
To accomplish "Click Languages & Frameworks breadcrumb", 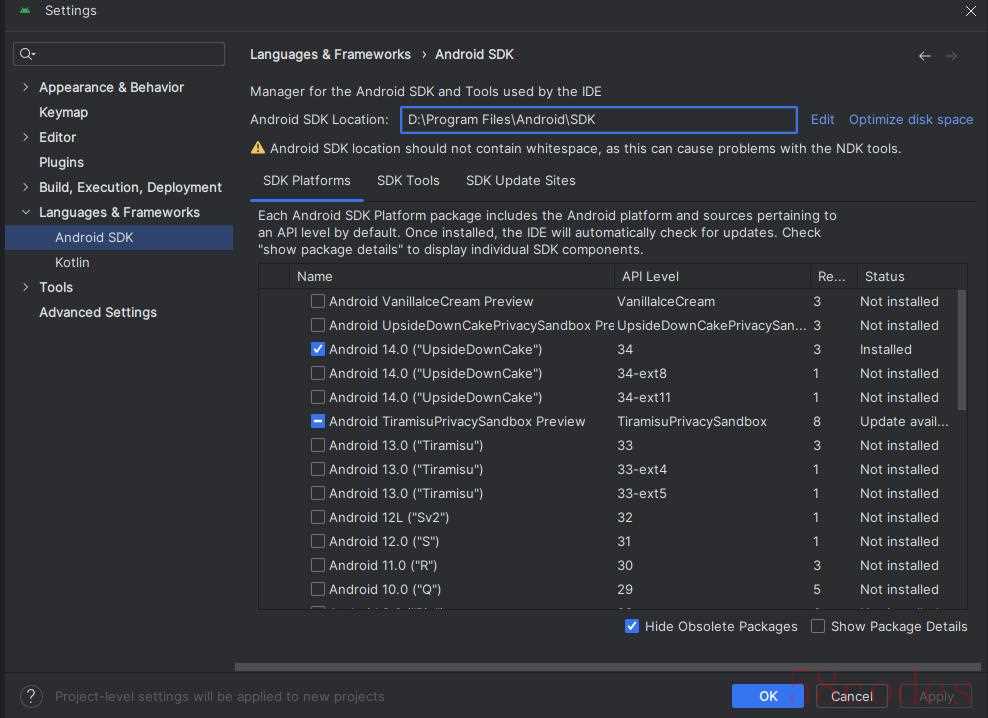I will (x=330, y=55).
